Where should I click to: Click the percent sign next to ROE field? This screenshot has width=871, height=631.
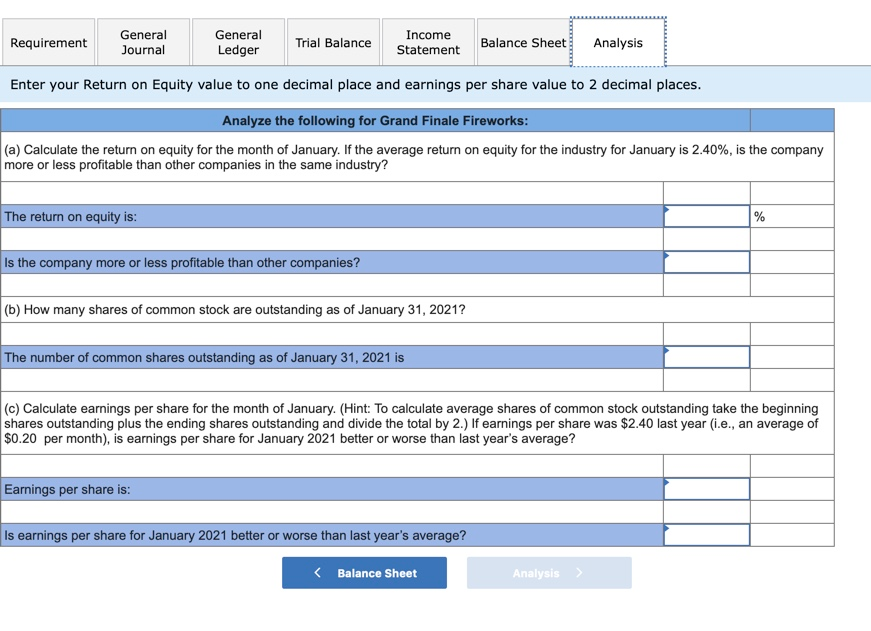[757, 215]
